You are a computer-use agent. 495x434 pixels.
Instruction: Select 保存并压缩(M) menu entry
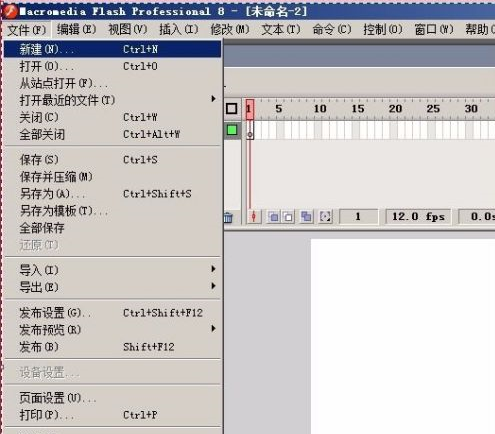(113, 177)
